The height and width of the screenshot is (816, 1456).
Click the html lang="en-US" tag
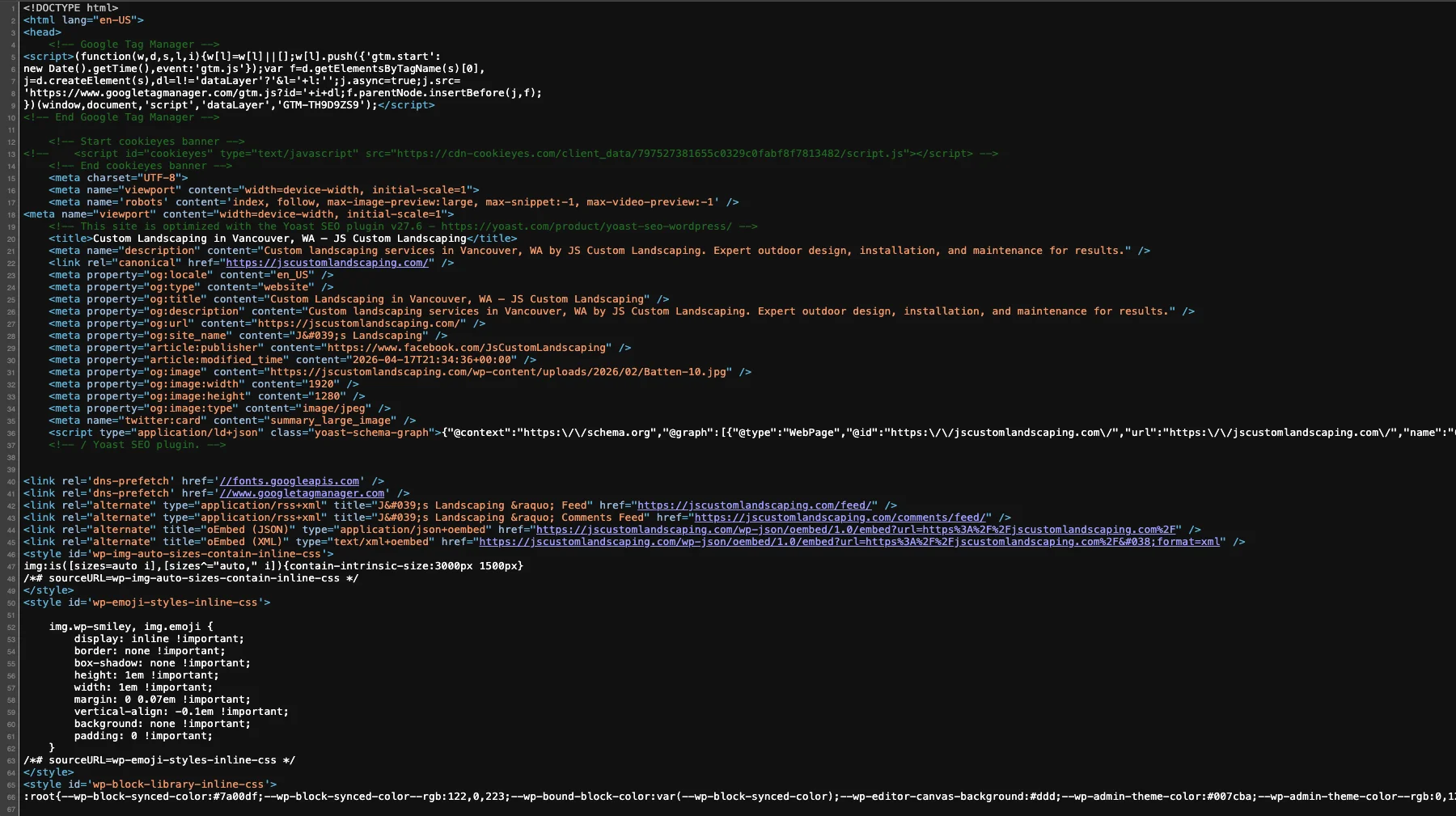pos(83,20)
